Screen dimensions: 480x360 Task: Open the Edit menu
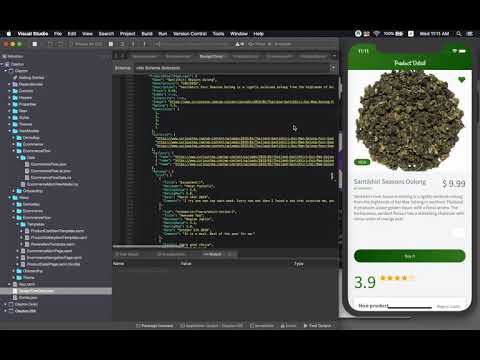point(72,34)
